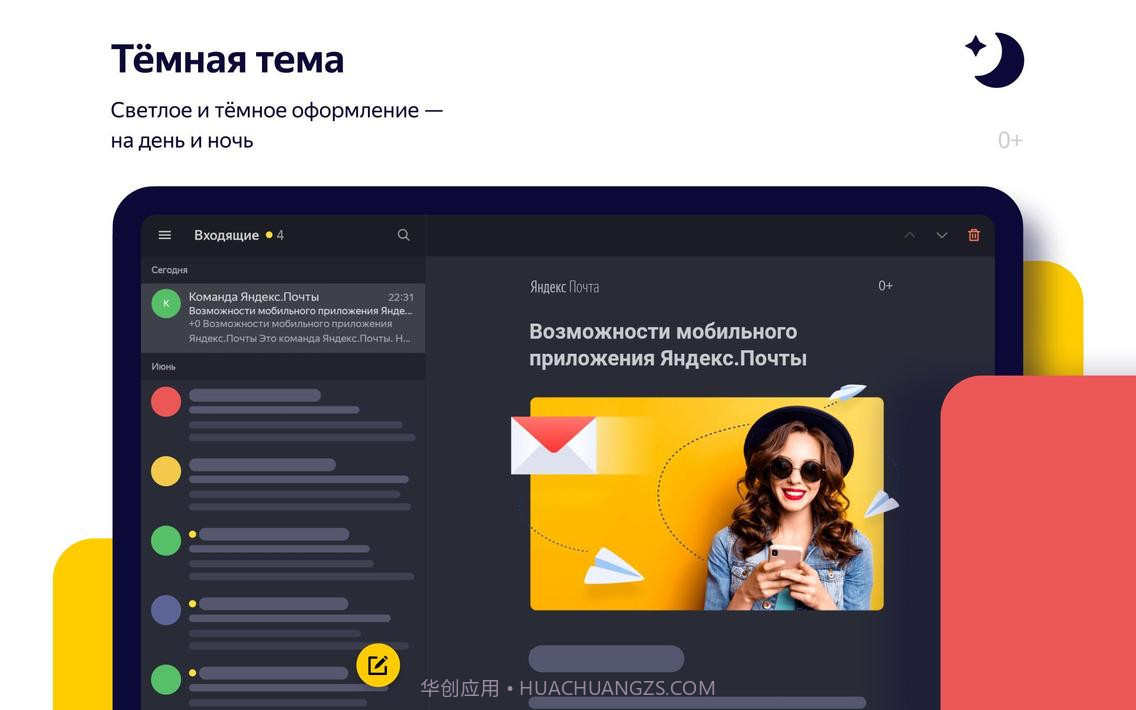Screen dimensions: 1136x710
Task: Open the compose message pencil button
Action: (x=377, y=663)
